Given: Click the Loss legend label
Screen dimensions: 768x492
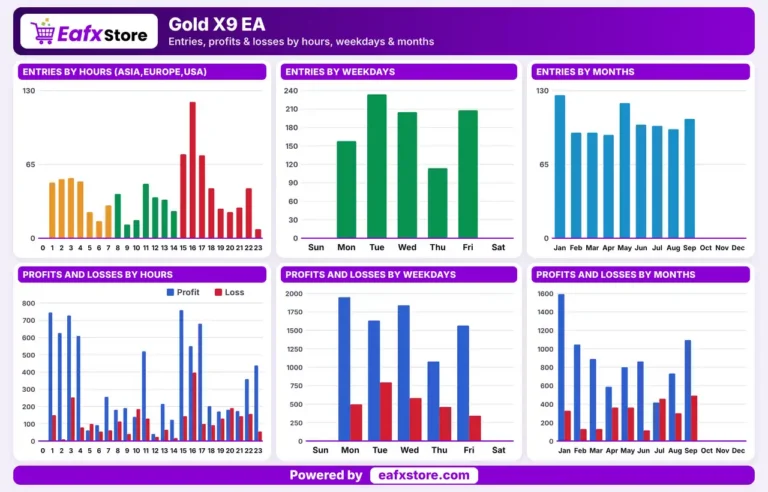Looking at the screenshot, I should [x=234, y=292].
